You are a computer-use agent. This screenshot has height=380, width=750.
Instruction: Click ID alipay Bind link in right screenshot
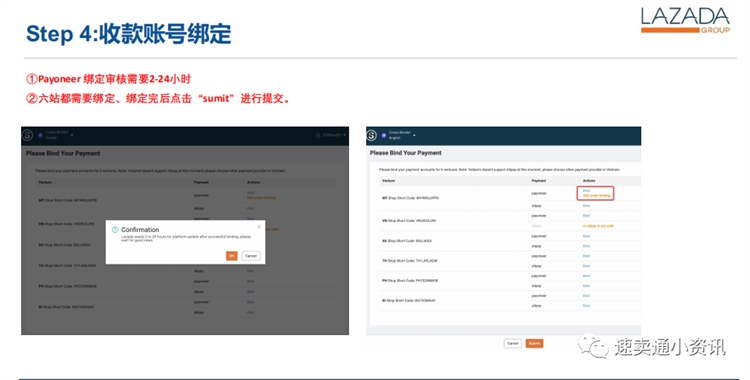[586, 306]
